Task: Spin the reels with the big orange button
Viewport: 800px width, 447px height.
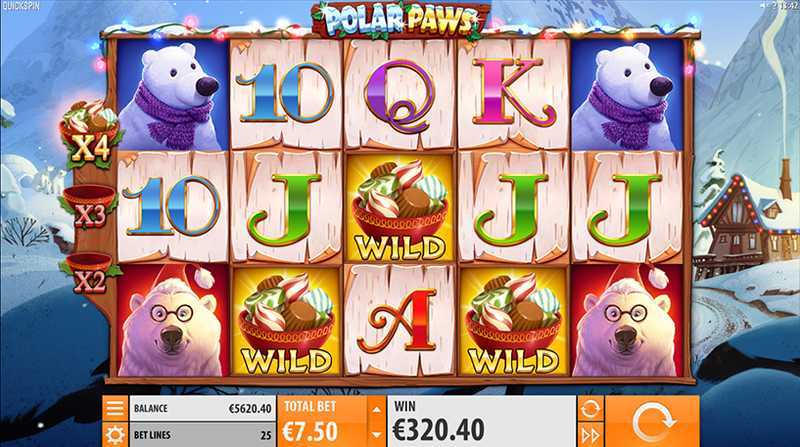Action: 652,421
